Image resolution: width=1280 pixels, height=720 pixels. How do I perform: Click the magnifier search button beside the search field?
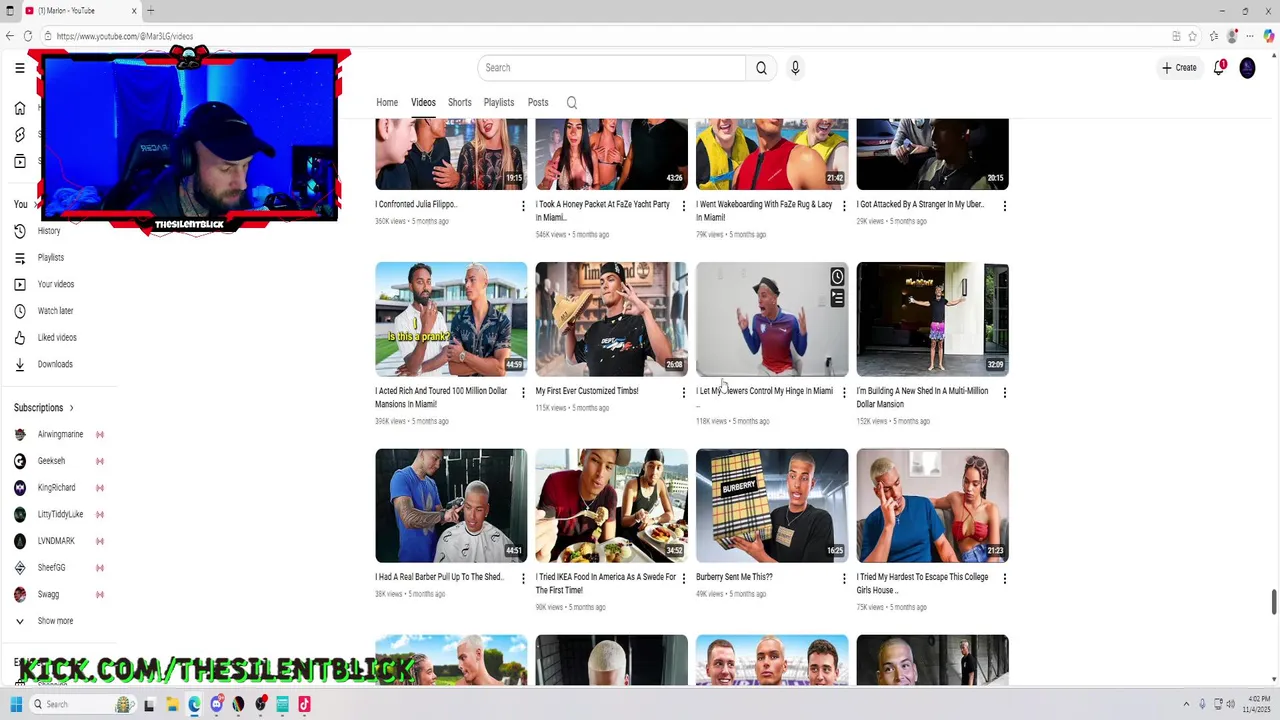click(761, 68)
